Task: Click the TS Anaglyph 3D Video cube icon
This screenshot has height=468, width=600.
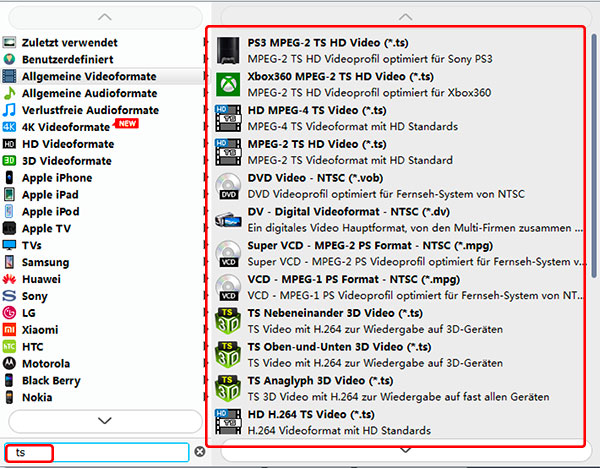Action: 228,388
